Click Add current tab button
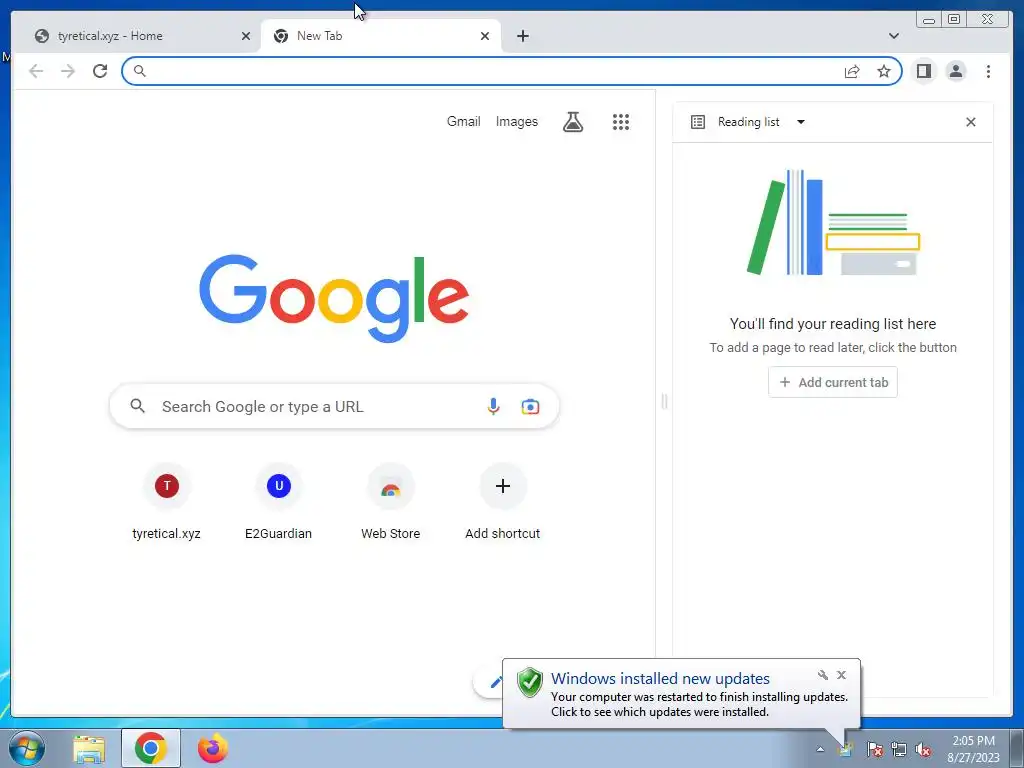The image size is (1024, 768). [x=833, y=382]
